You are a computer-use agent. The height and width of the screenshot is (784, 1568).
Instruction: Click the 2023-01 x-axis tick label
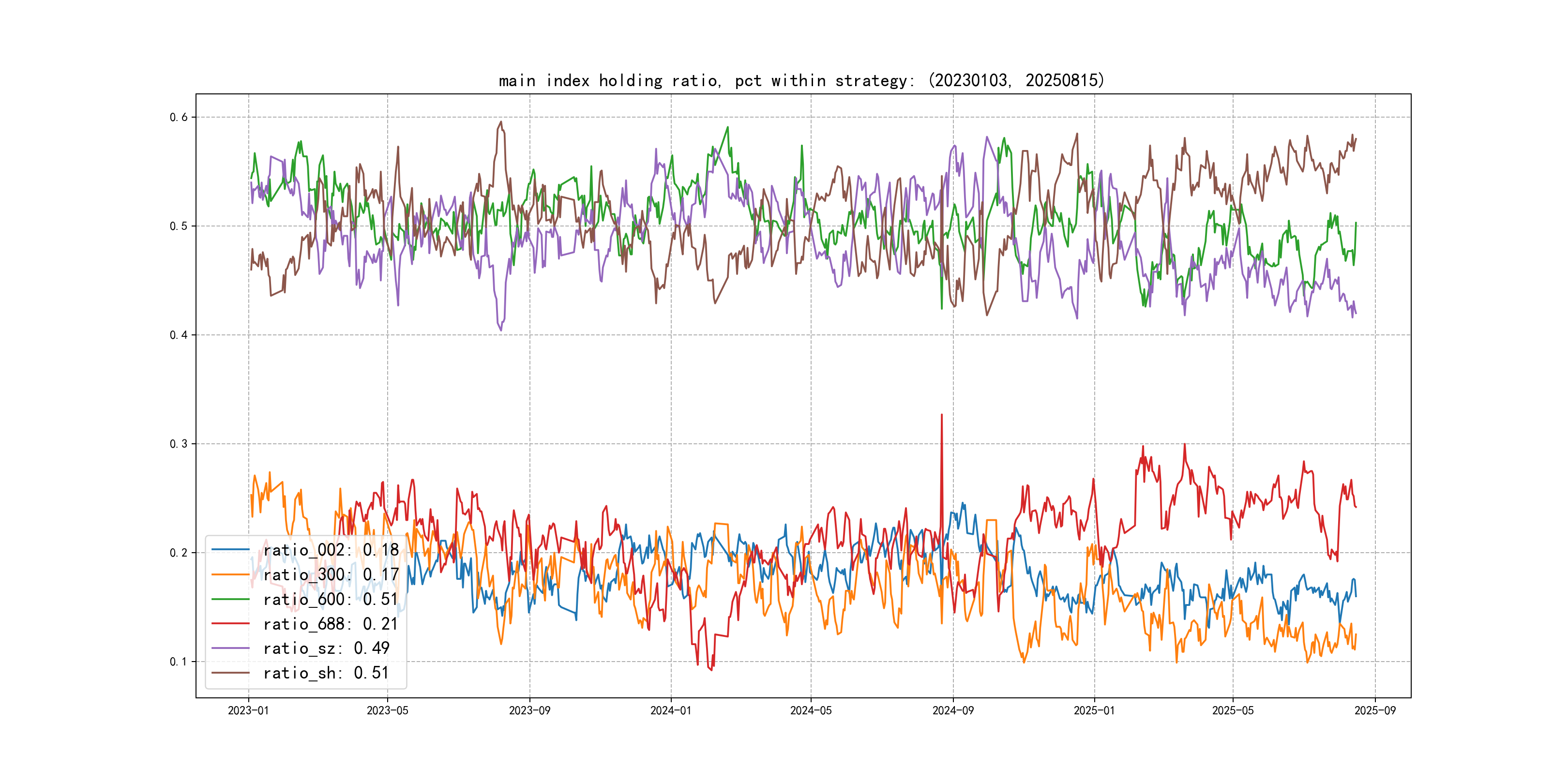248,710
